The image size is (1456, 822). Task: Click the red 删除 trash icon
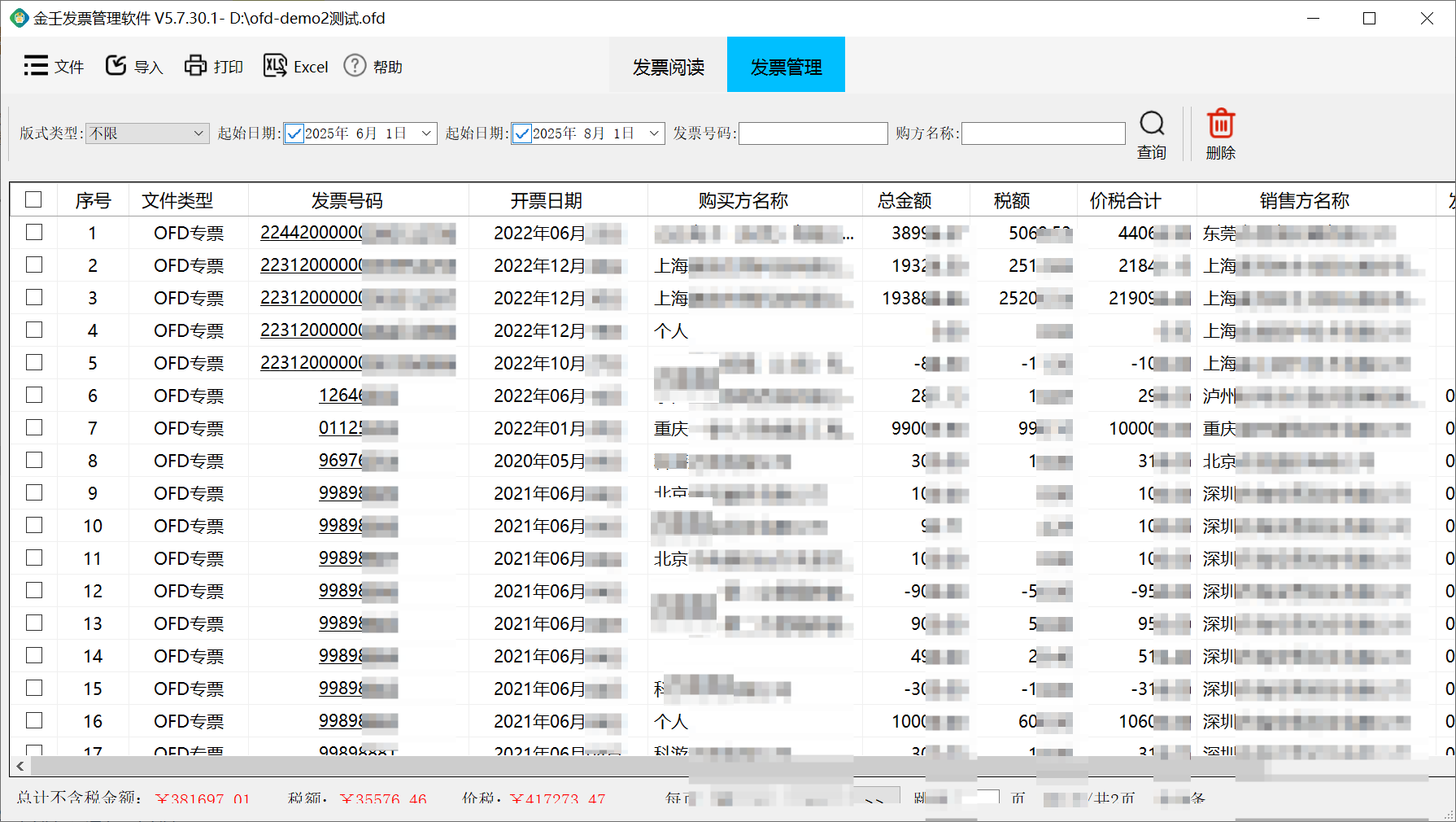click(1220, 125)
